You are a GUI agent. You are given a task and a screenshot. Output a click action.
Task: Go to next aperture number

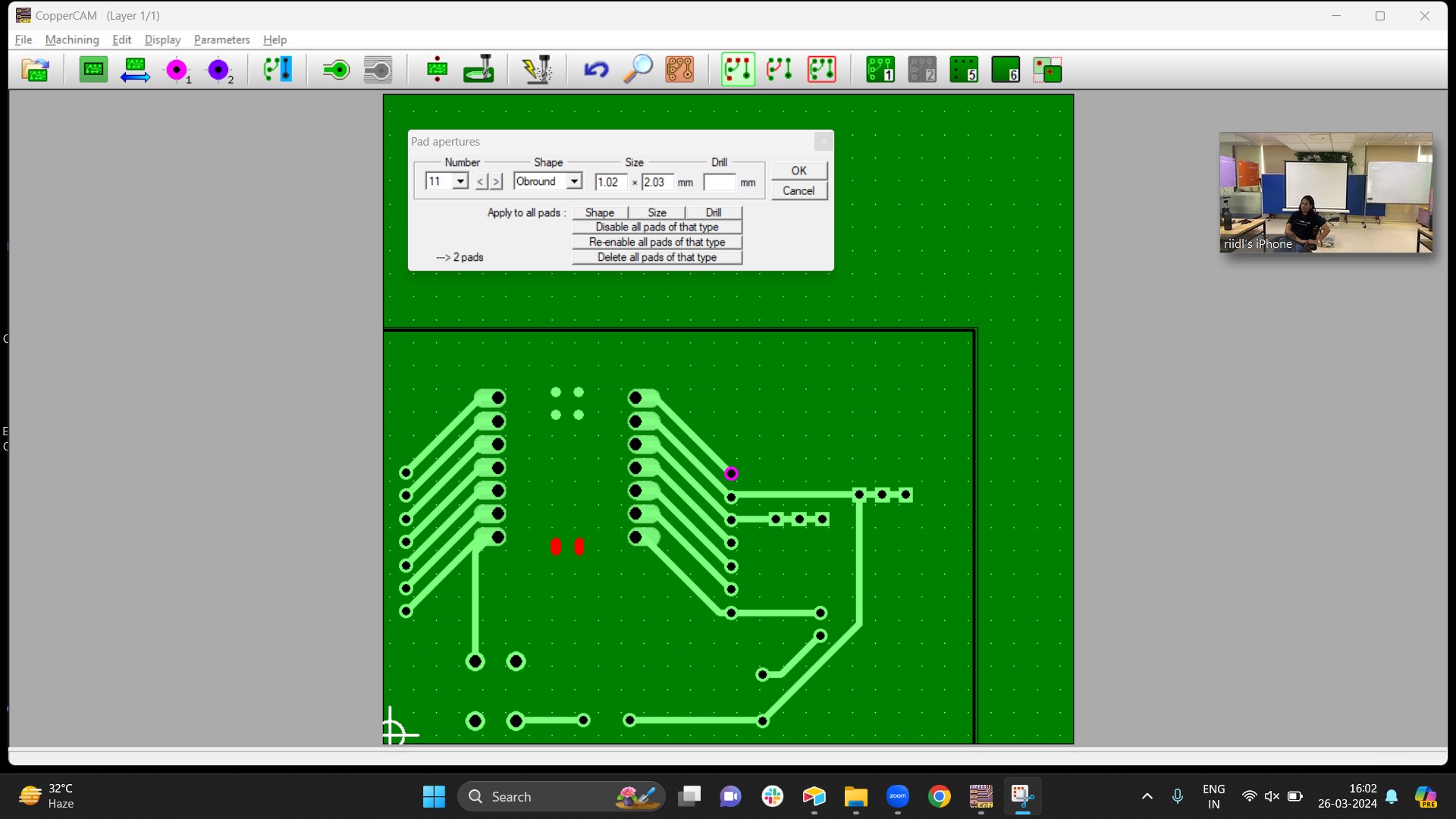[x=496, y=182]
